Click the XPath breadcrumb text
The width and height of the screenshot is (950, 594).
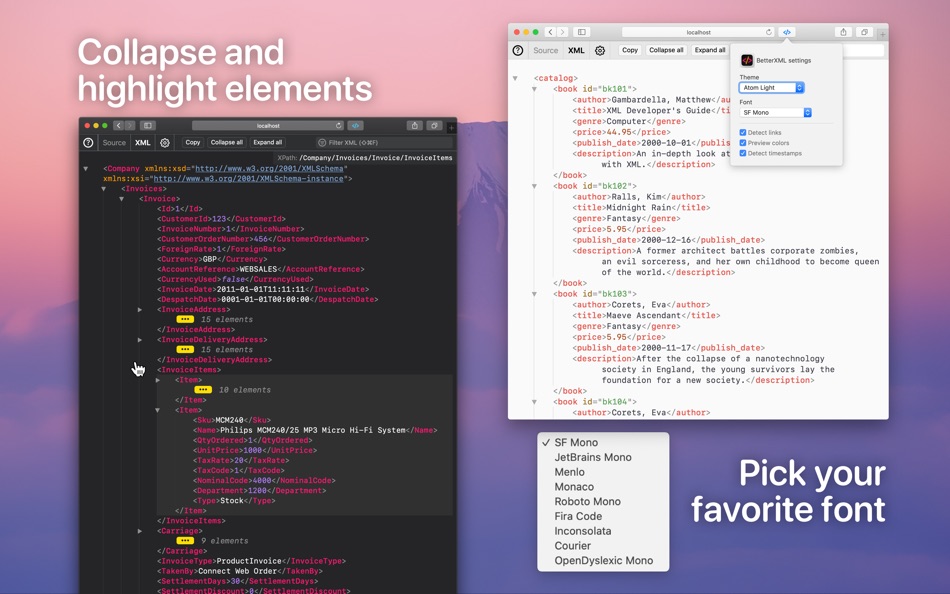[x=365, y=158]
